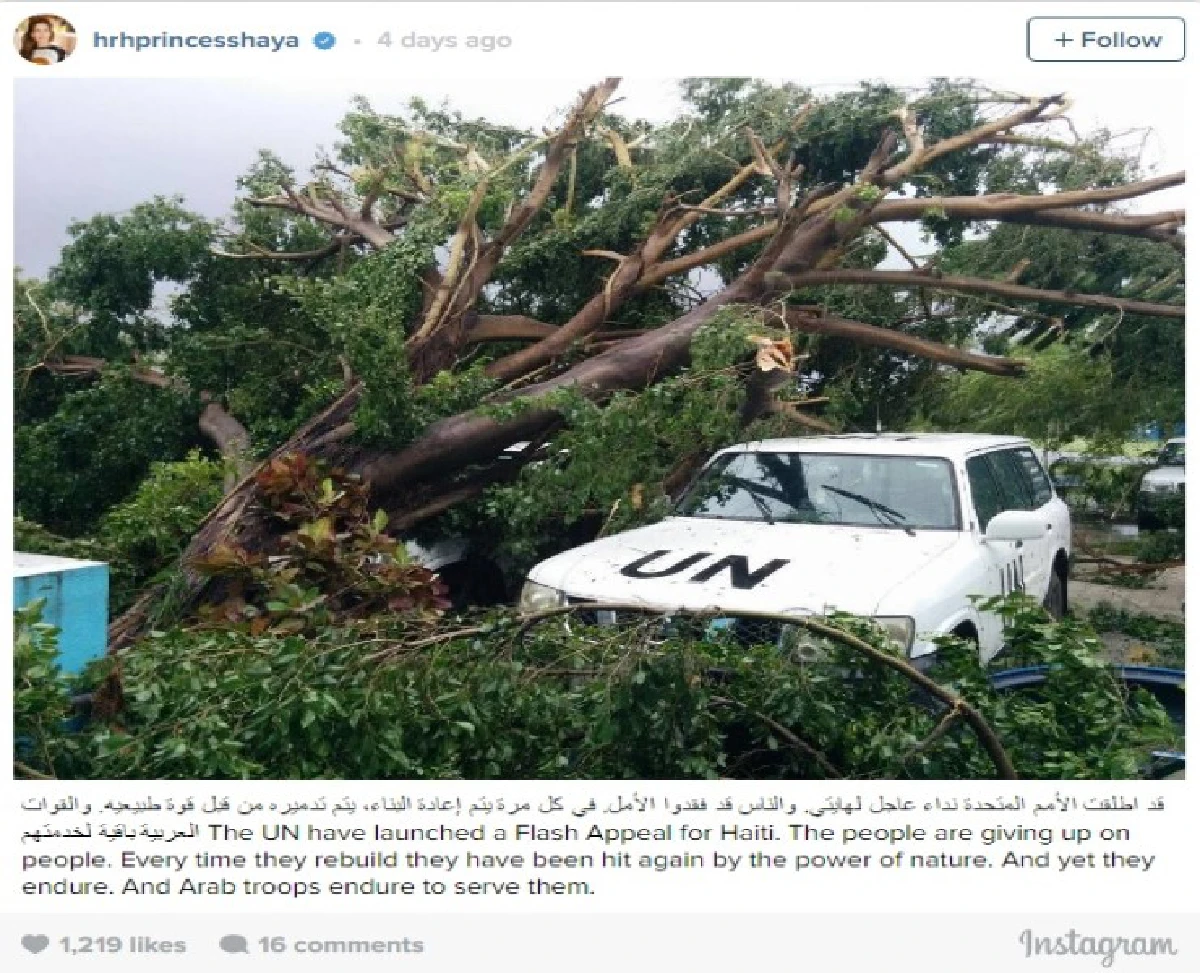The height and width of the screenshot is (973, 1200).
Task: Open the '16 comments' link
Action: [340, 944]
